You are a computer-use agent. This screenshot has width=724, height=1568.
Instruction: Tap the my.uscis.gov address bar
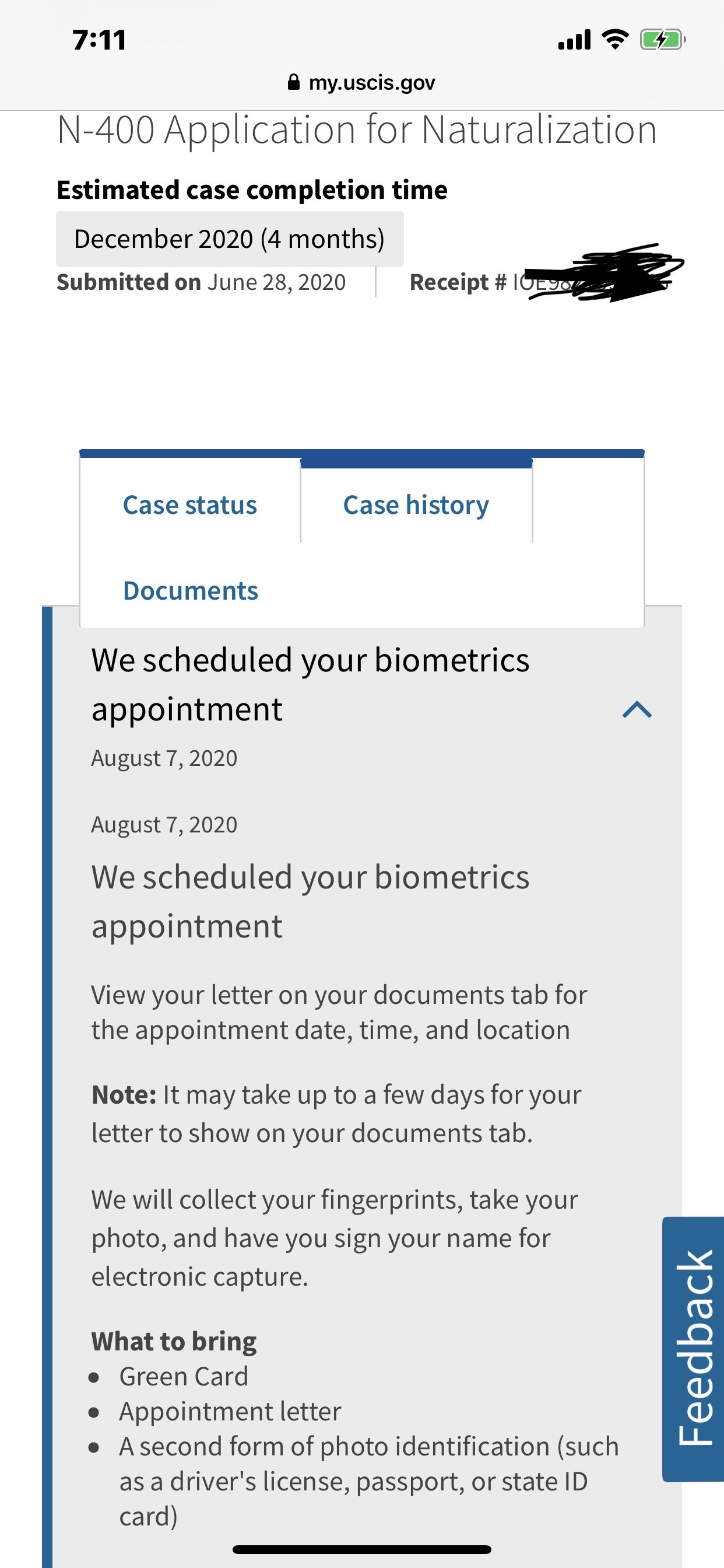361,82
